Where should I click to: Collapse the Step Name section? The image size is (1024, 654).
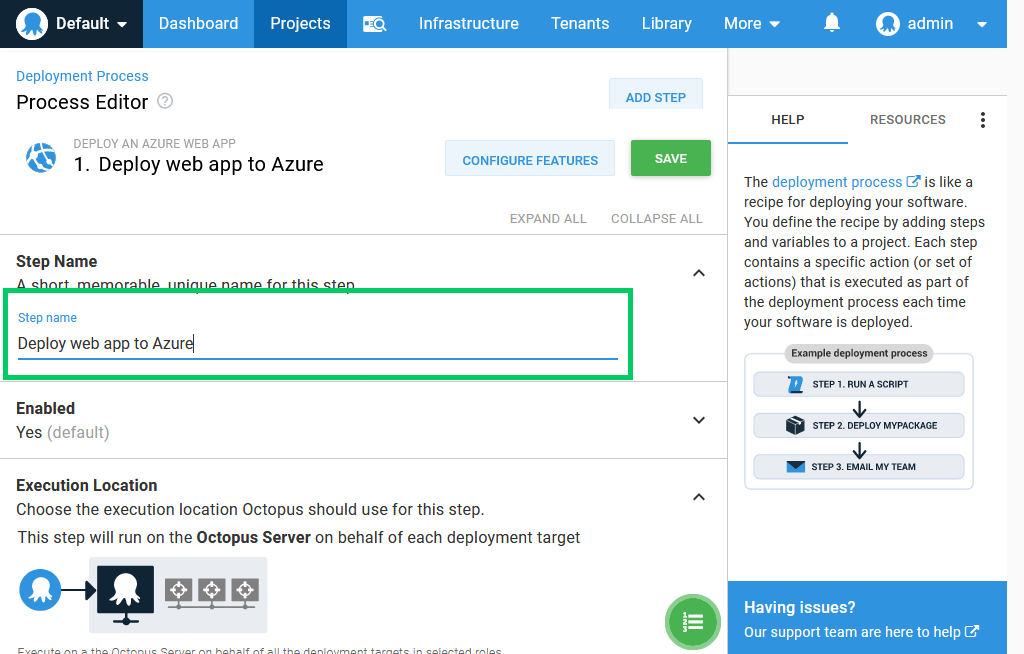[x=699, y=273]
